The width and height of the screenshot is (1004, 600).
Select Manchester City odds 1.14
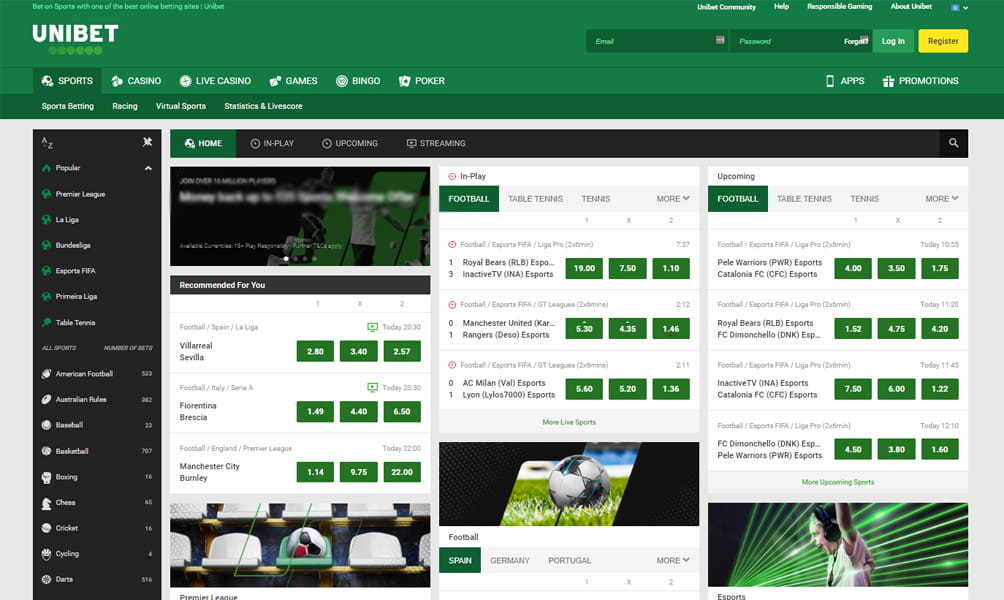315,472
